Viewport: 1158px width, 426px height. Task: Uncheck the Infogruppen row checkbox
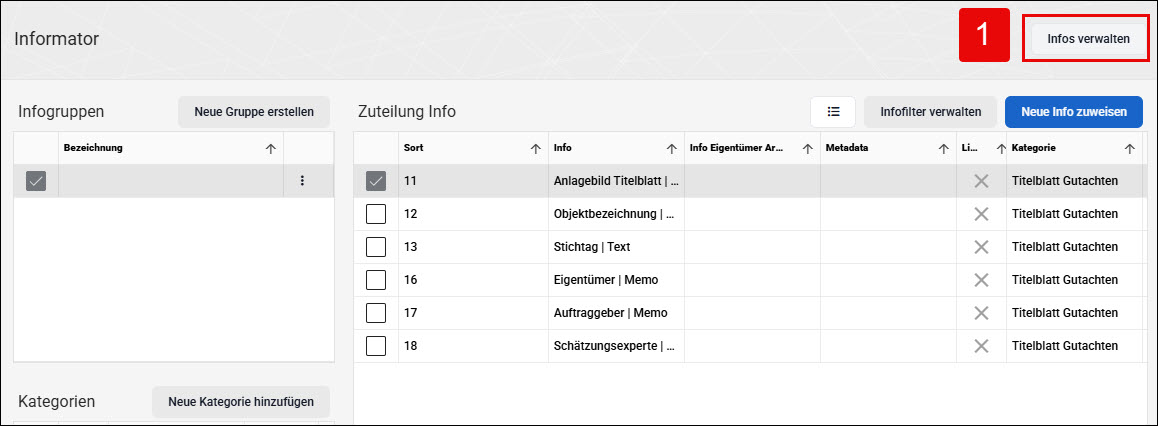(36, 181)
